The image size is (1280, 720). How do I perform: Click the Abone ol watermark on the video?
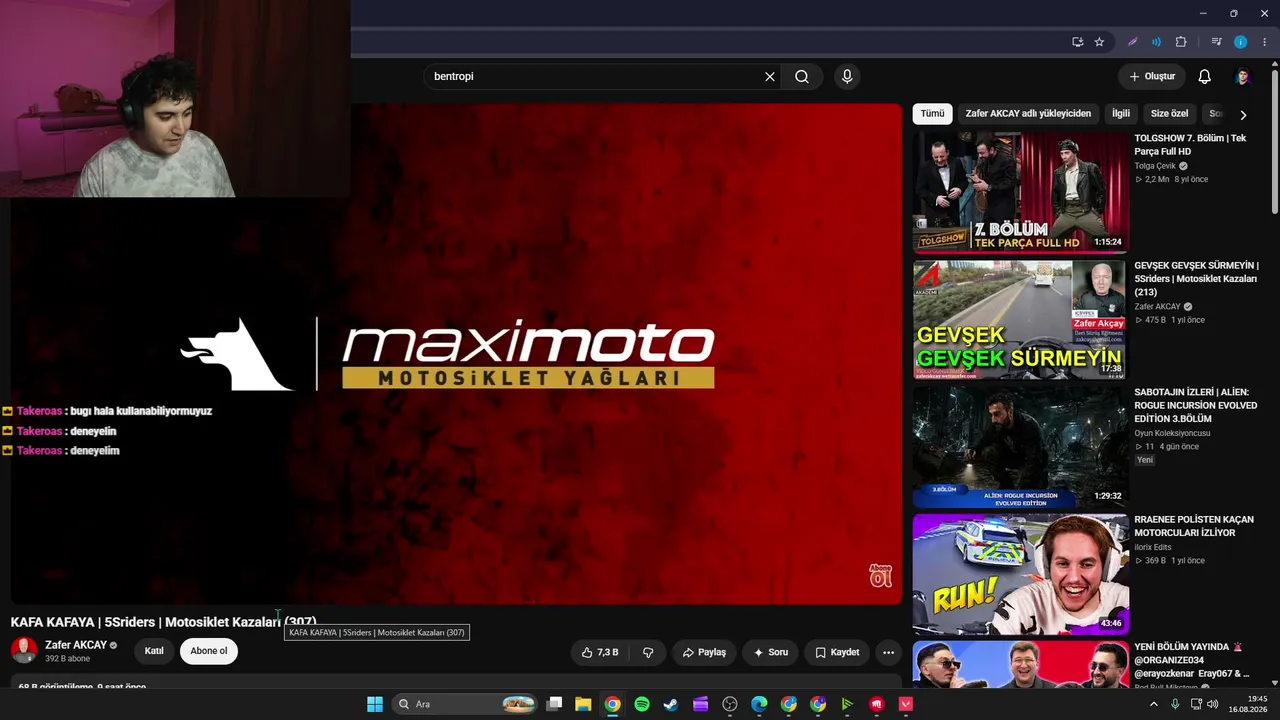pos(880,575)
